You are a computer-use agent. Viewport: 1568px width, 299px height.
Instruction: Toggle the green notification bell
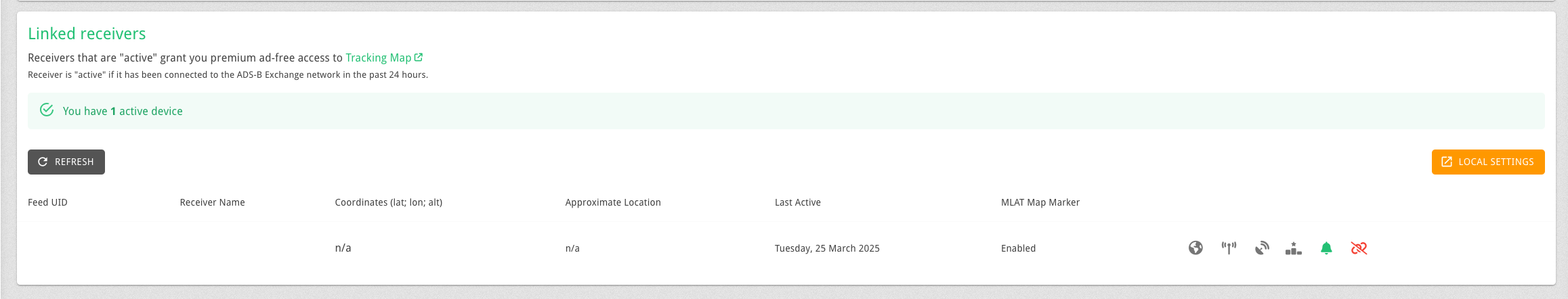(1326, 248)
